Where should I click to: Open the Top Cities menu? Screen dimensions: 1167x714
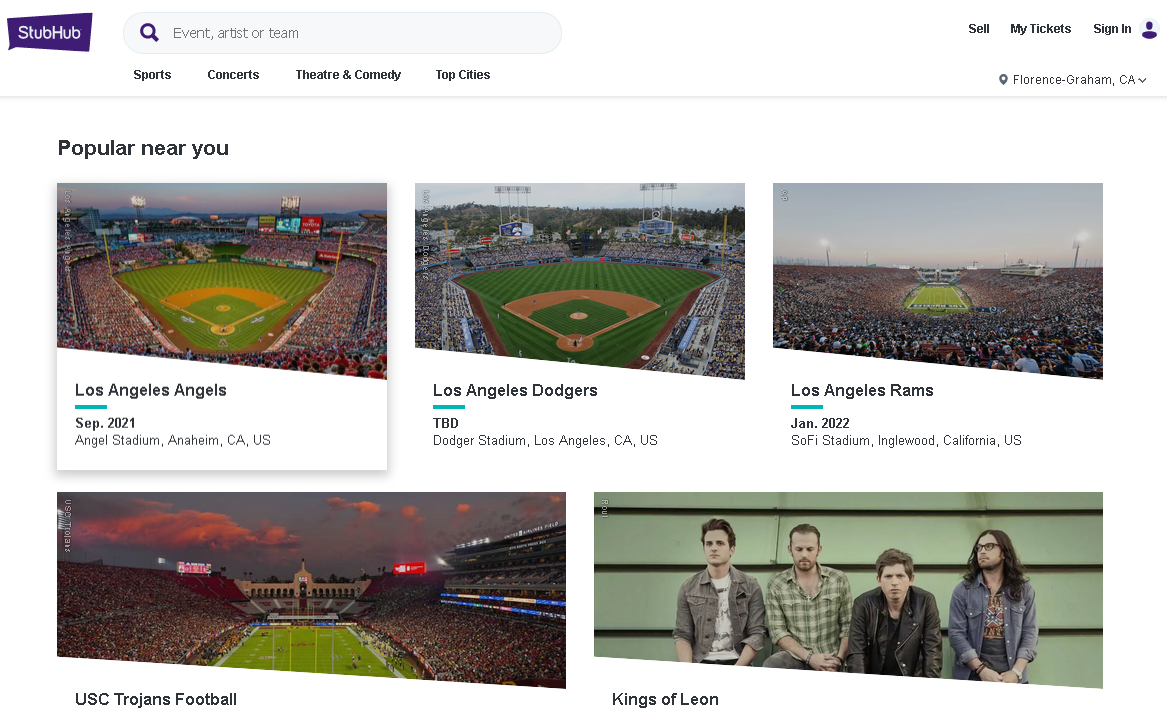463,75
